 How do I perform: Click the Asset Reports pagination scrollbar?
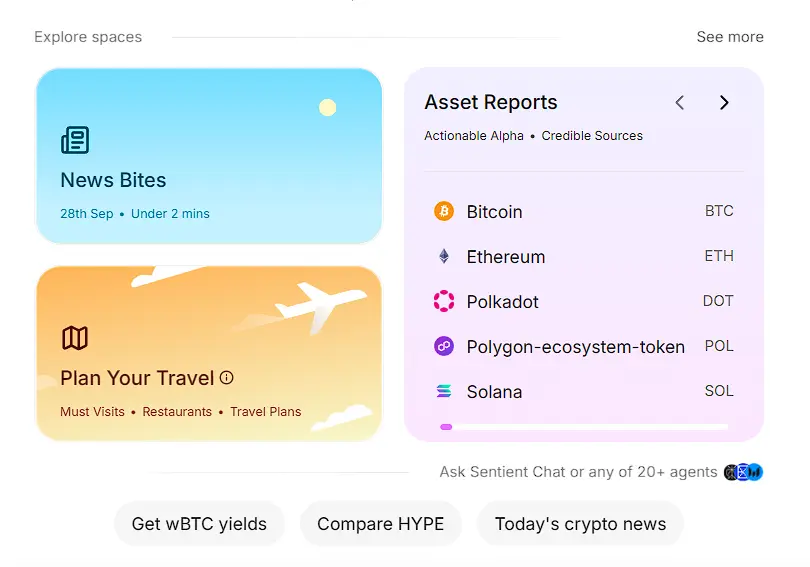coord(584,427)
